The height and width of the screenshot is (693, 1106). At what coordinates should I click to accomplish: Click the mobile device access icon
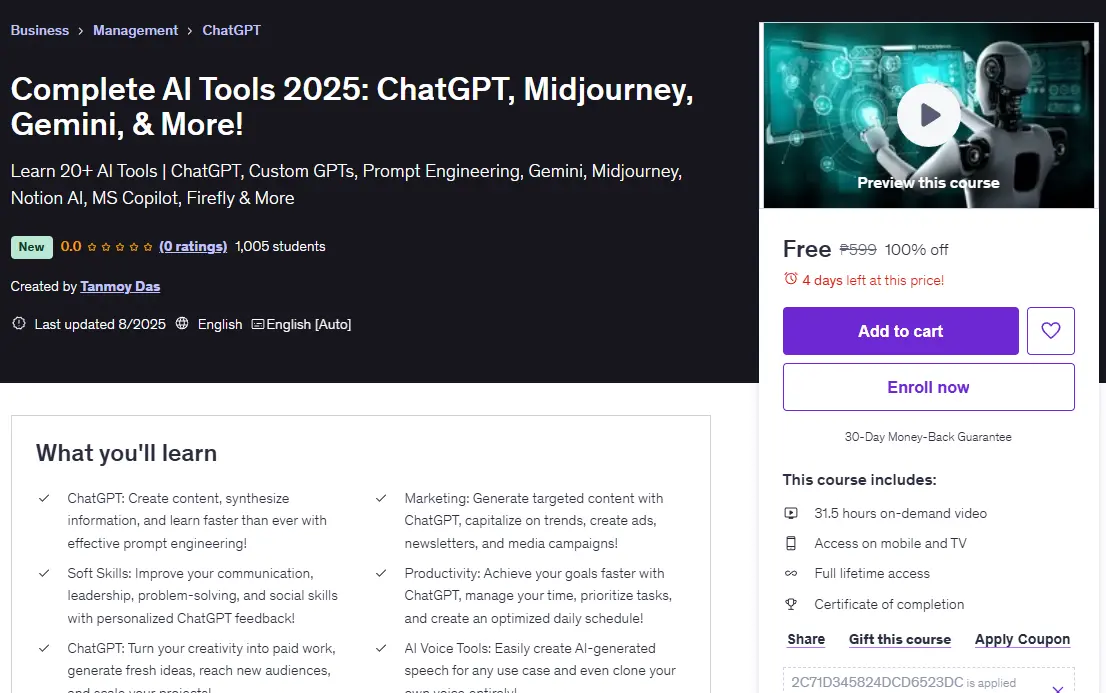[x=791, y=543]
